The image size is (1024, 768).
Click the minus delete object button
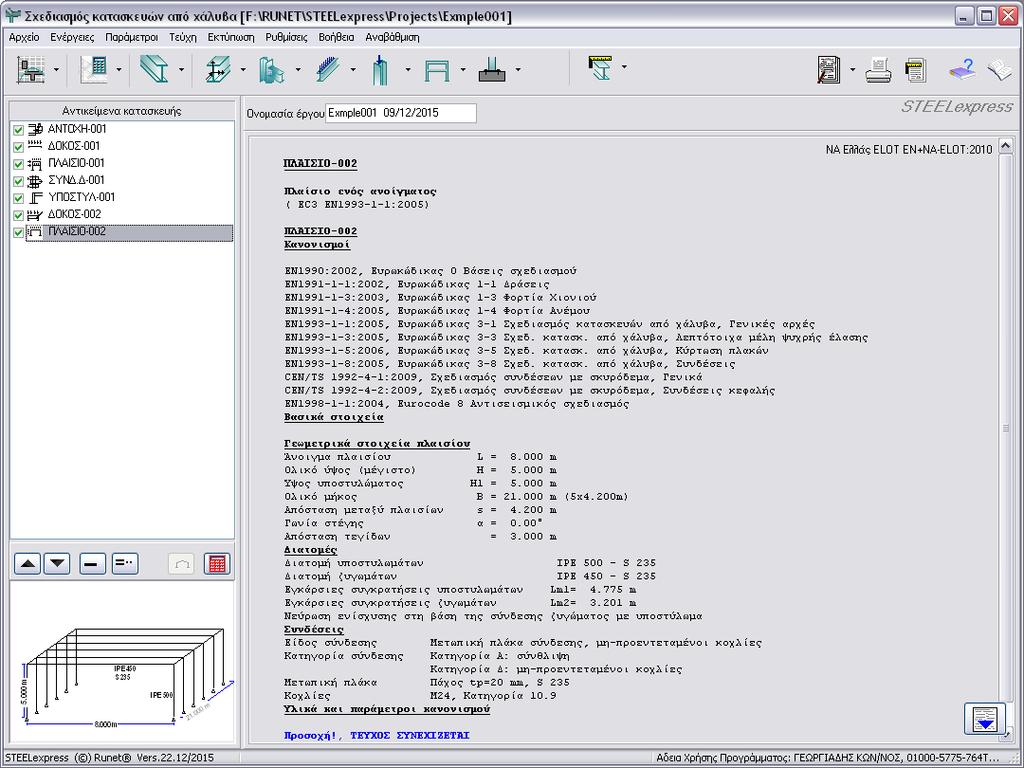(92, 564)
